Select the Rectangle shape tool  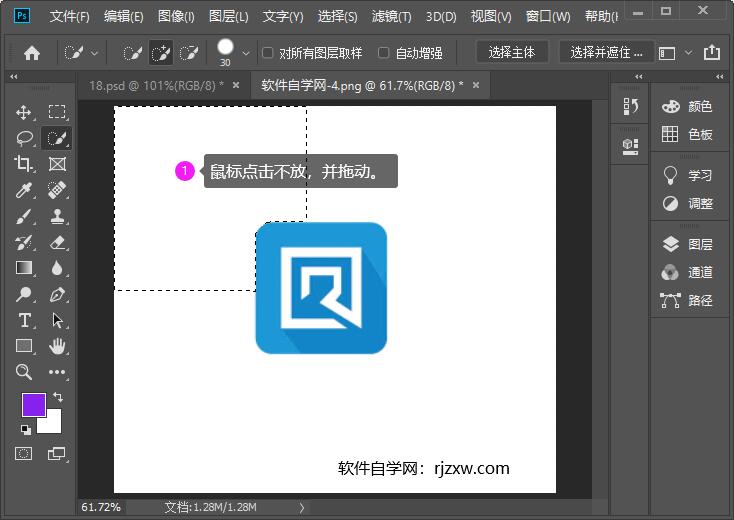[24, 345]
